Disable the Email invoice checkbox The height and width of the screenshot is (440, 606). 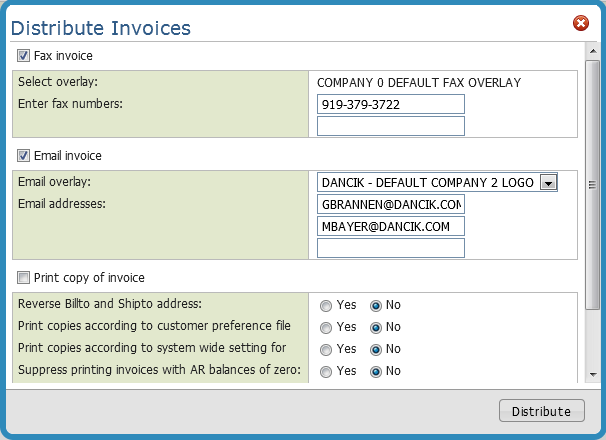(x=24, y=155)
